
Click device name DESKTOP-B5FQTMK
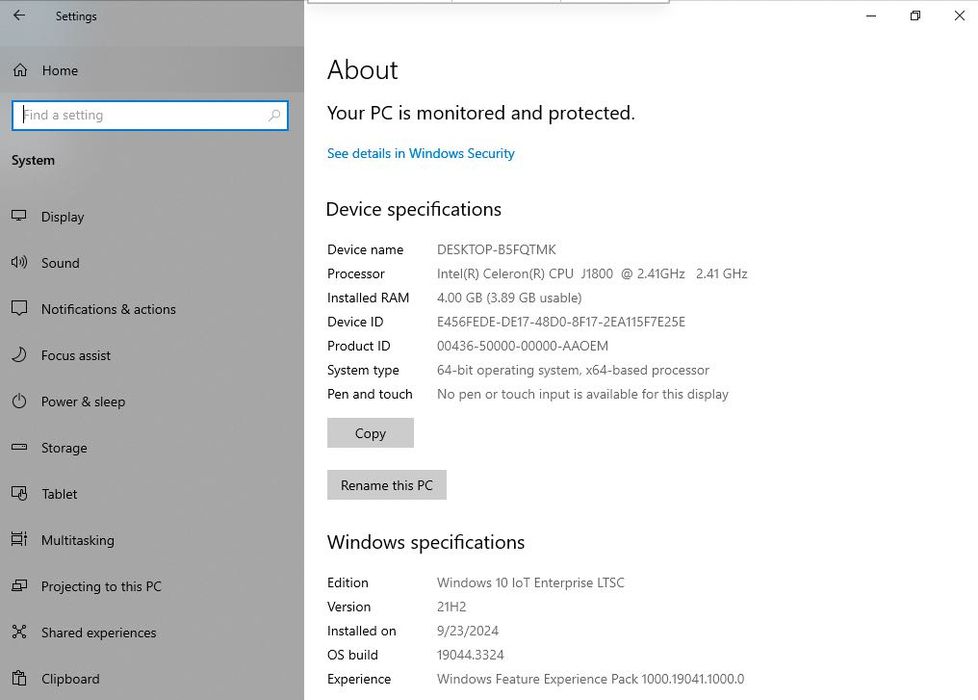click(496, 250)
